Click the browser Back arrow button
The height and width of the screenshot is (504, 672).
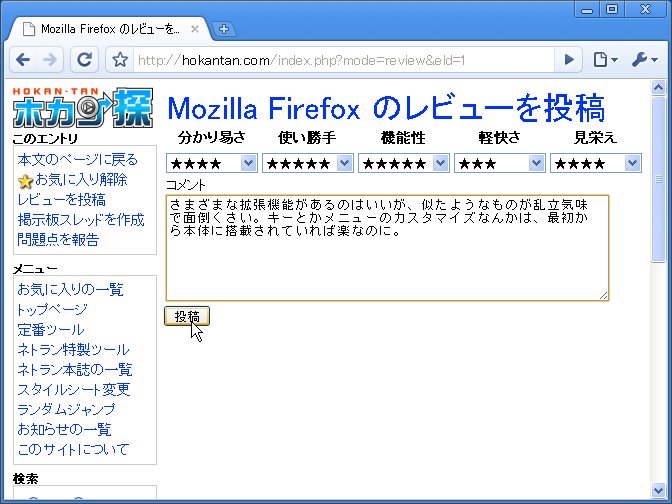(x=23, y=60)
